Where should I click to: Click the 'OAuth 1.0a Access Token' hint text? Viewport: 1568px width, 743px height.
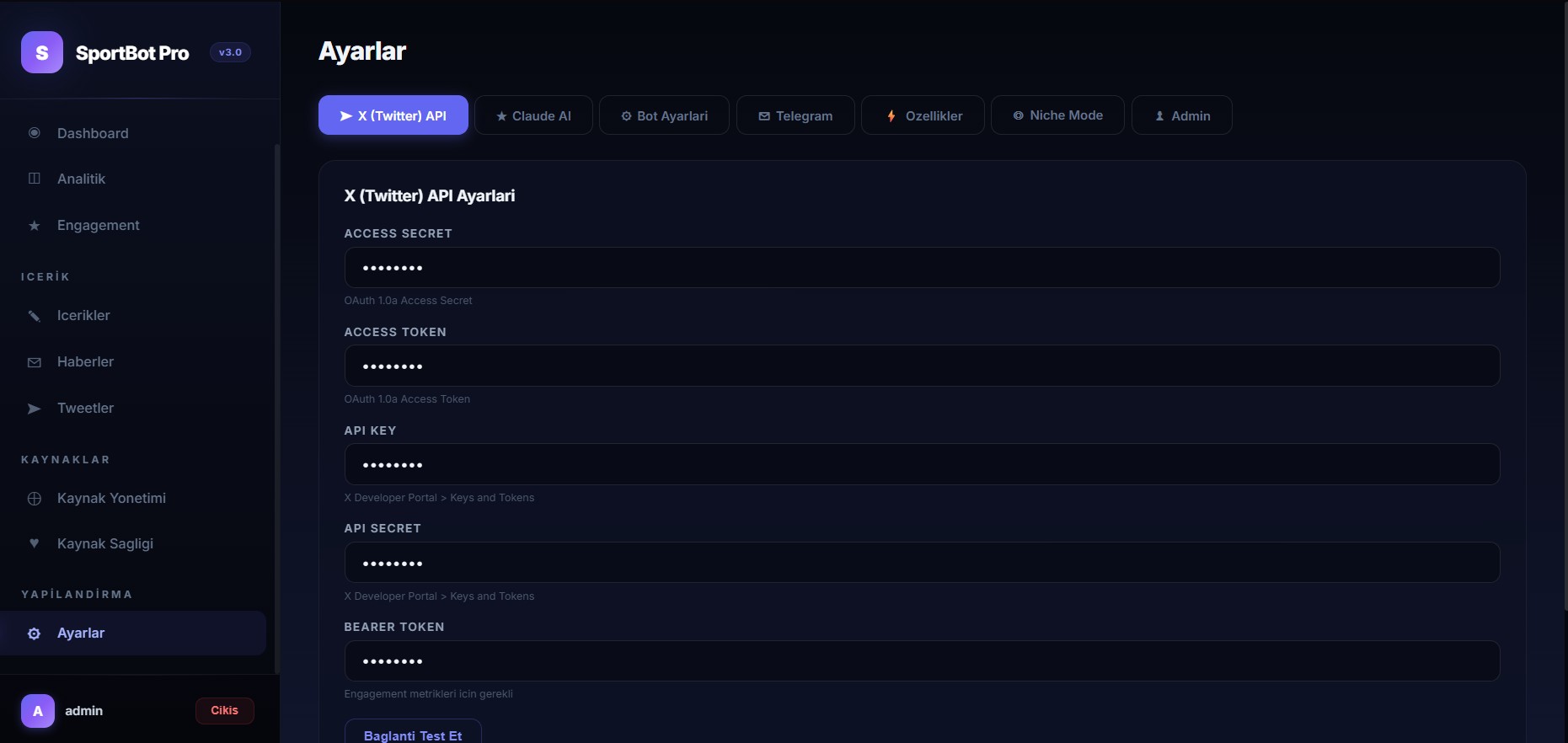(407, 398)
